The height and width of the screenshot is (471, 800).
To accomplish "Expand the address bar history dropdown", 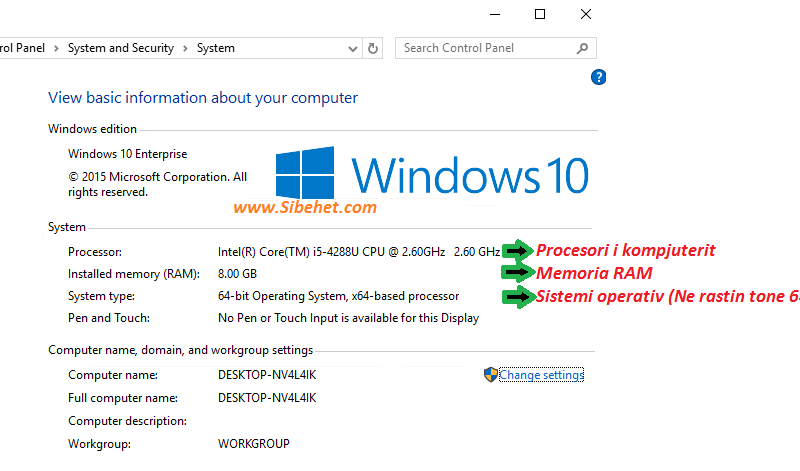I will click(x=353, y=49).
